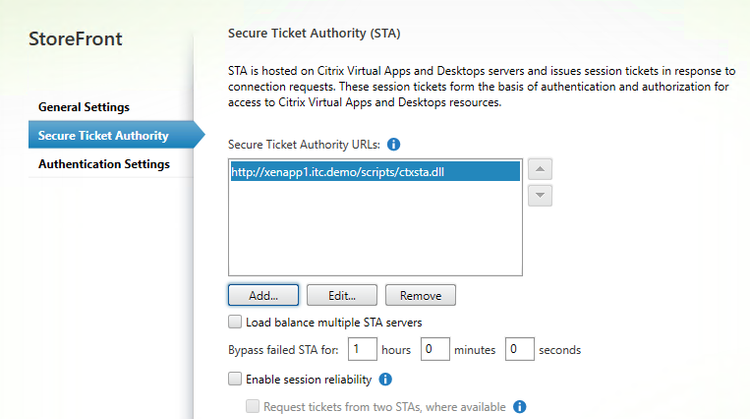The height and width of the screenshot is (419, 750).
Task: Click info icon beside Request tickets from two STAs
Action: [x=519, y=406]
